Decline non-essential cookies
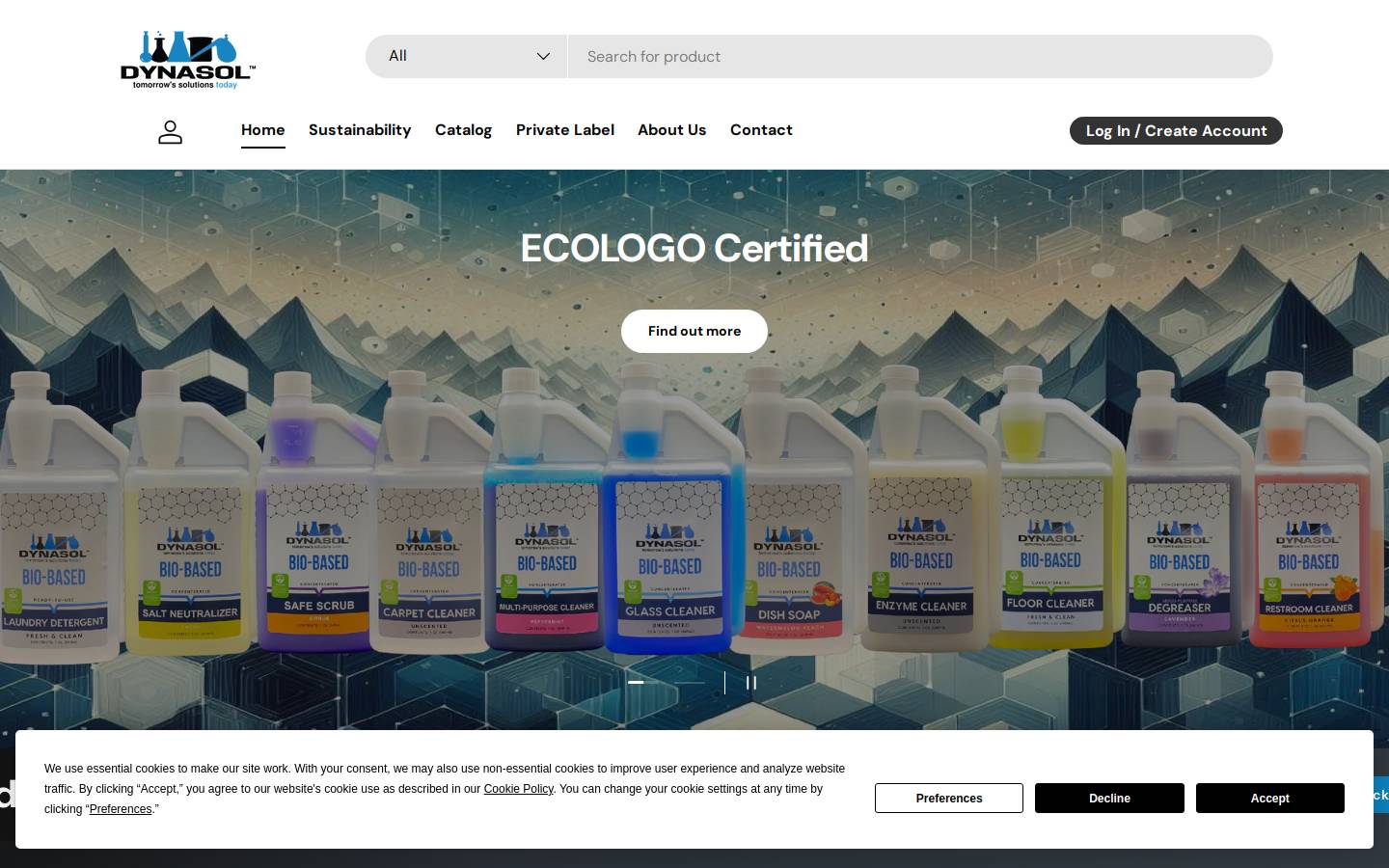 tap(1109, 799)
